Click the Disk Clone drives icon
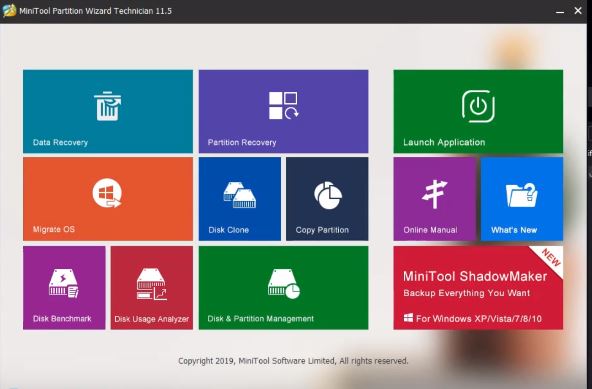Image resolution: width=592 pixels, height=389 pixels. click(x=239, y=195)
